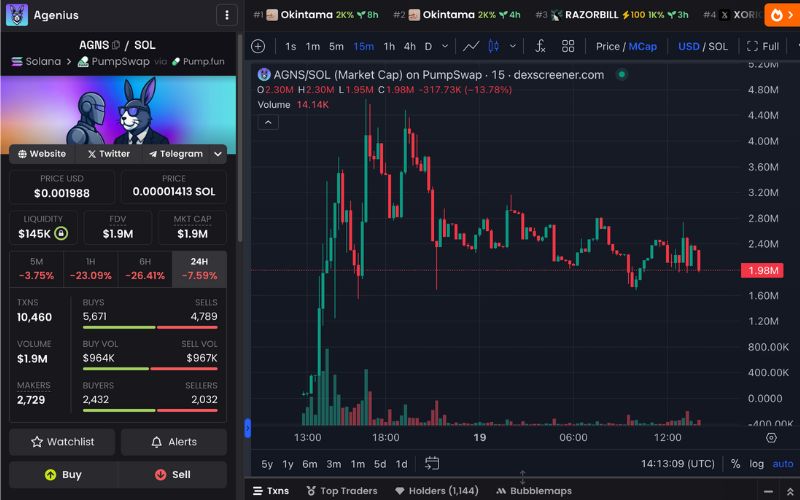This screenshot has width=800, height=500.
Task: Set chart range to 5y
Action: point(267,464)
